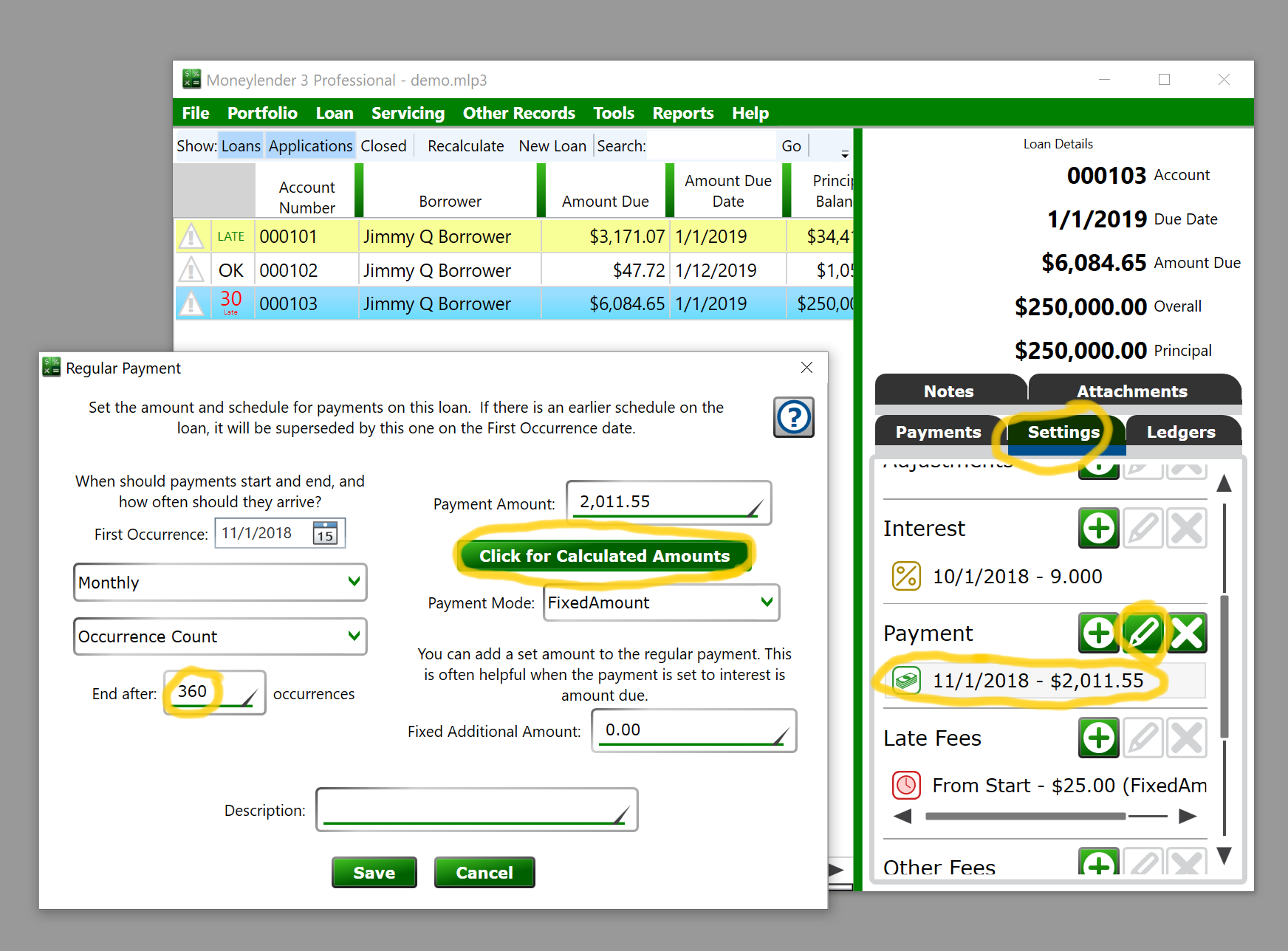1288x951 pixels.
Task: Open the Tools menu
Action: point(614,113)
